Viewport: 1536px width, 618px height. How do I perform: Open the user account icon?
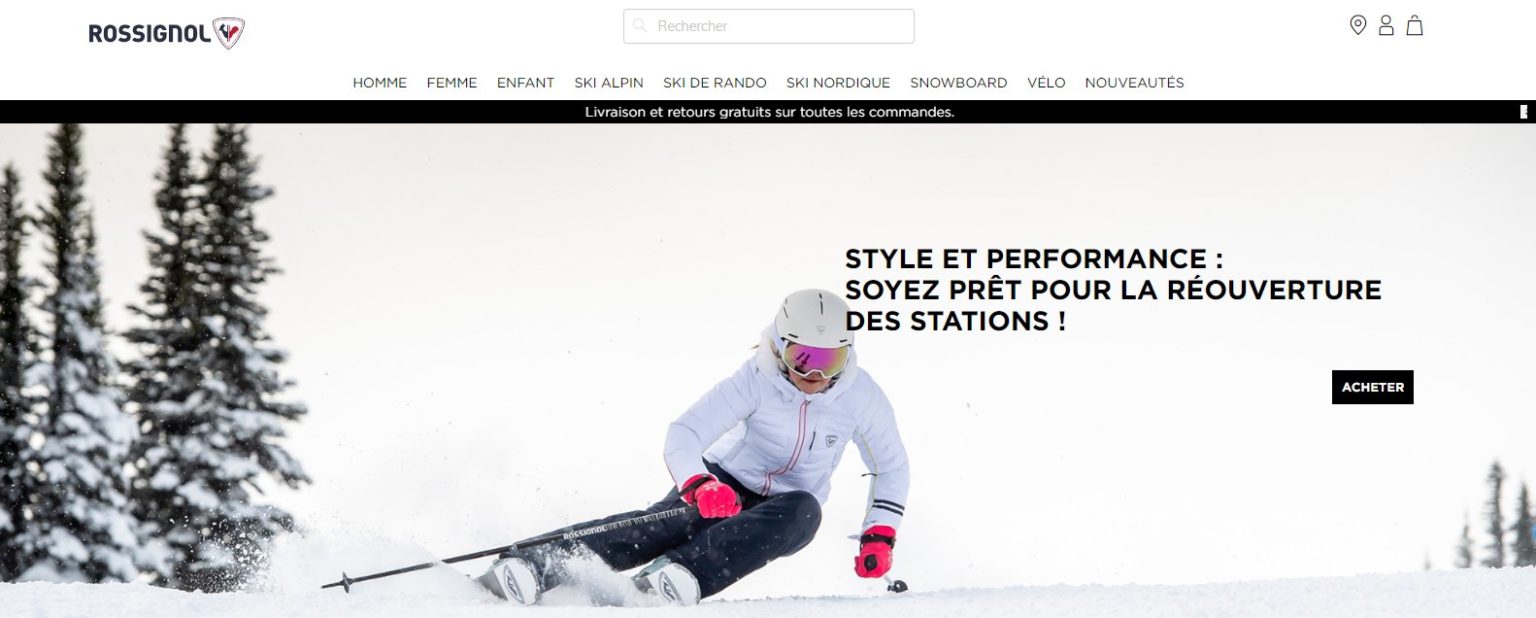point(1386,26)
